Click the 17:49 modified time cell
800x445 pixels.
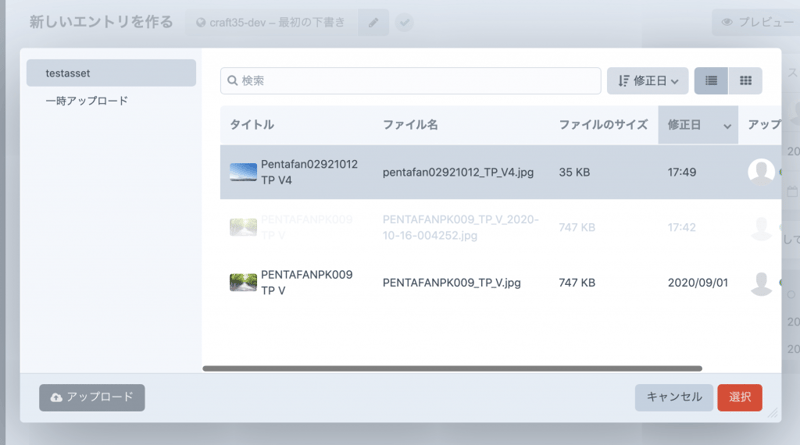pos(682,172)
